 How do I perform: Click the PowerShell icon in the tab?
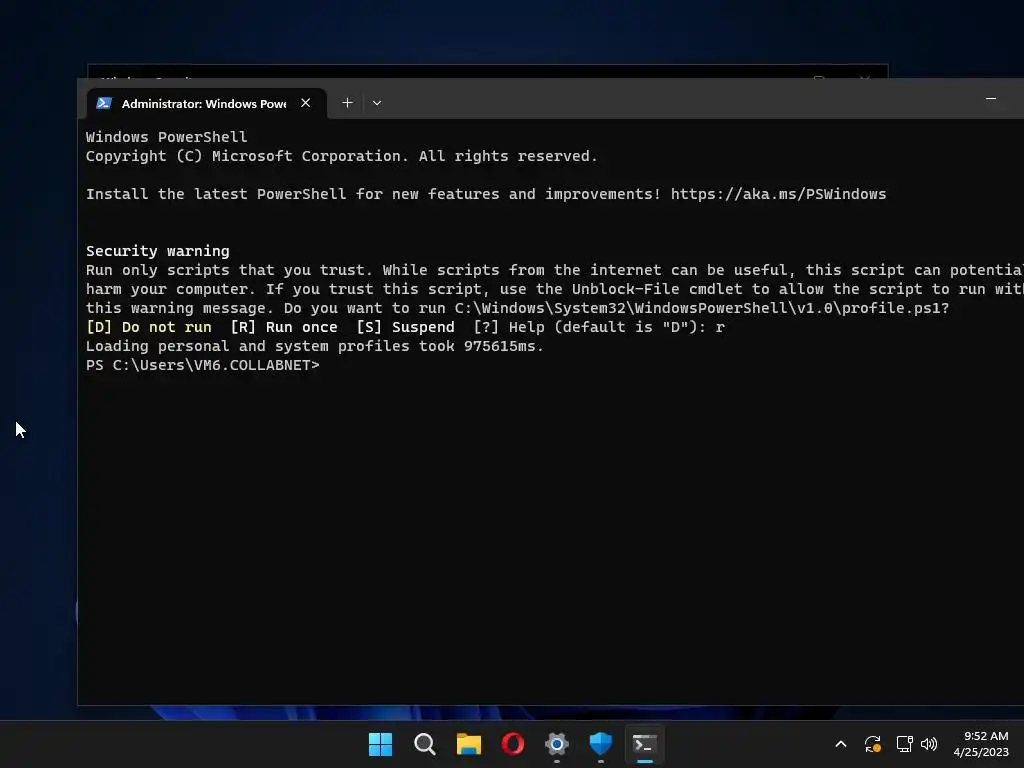tap(104, 103)
